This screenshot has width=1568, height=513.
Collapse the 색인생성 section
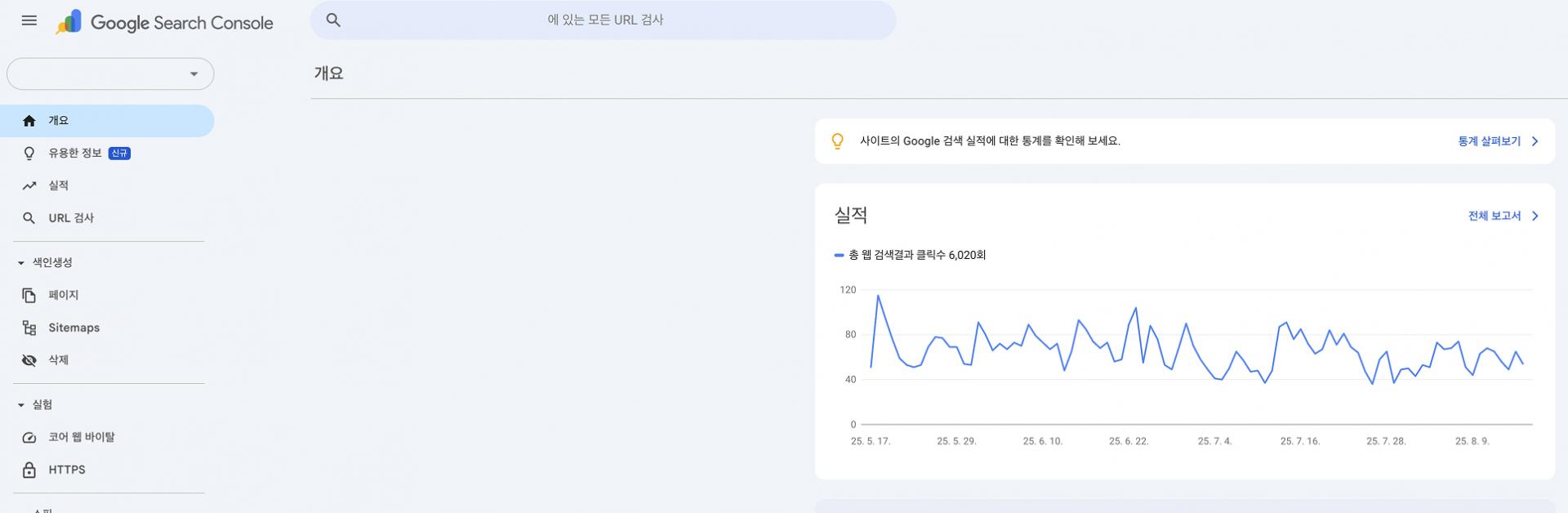[x=20, y=262]
